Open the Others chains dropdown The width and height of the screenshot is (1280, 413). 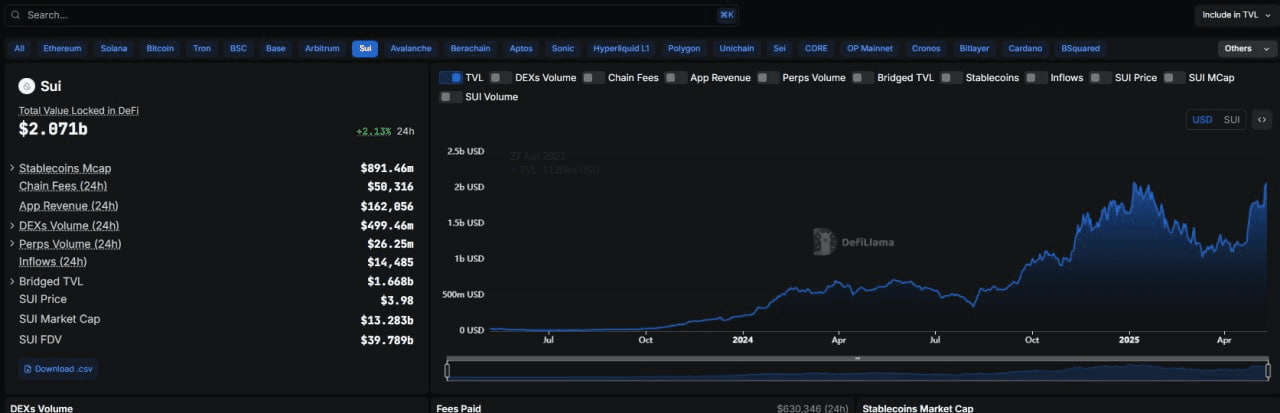(x=1245, y=48)
